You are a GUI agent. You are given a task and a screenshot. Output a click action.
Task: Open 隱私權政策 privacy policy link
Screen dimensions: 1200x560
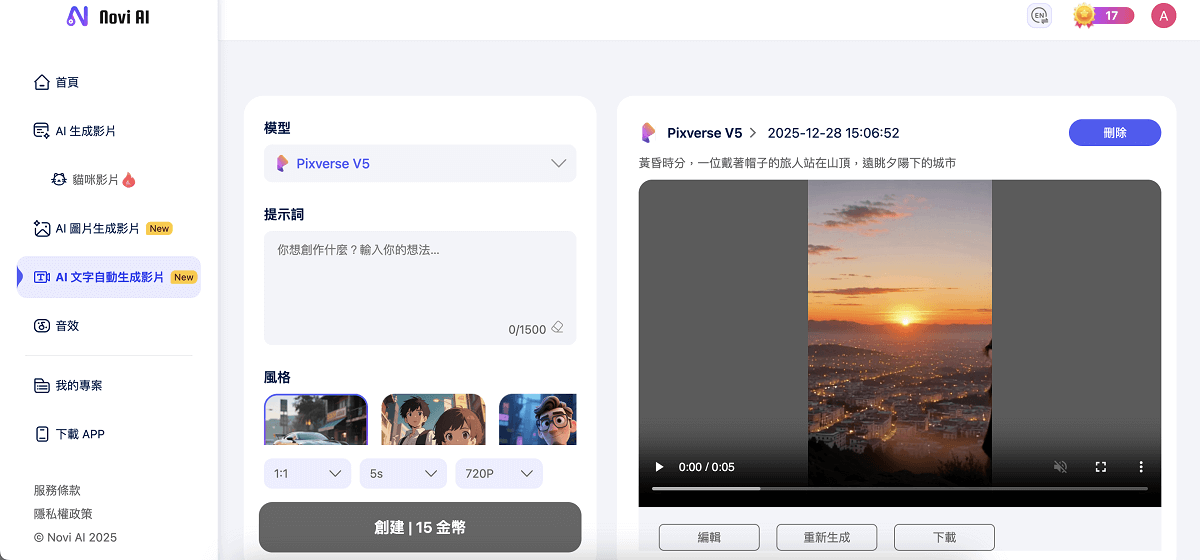click(x=63, y=513)
